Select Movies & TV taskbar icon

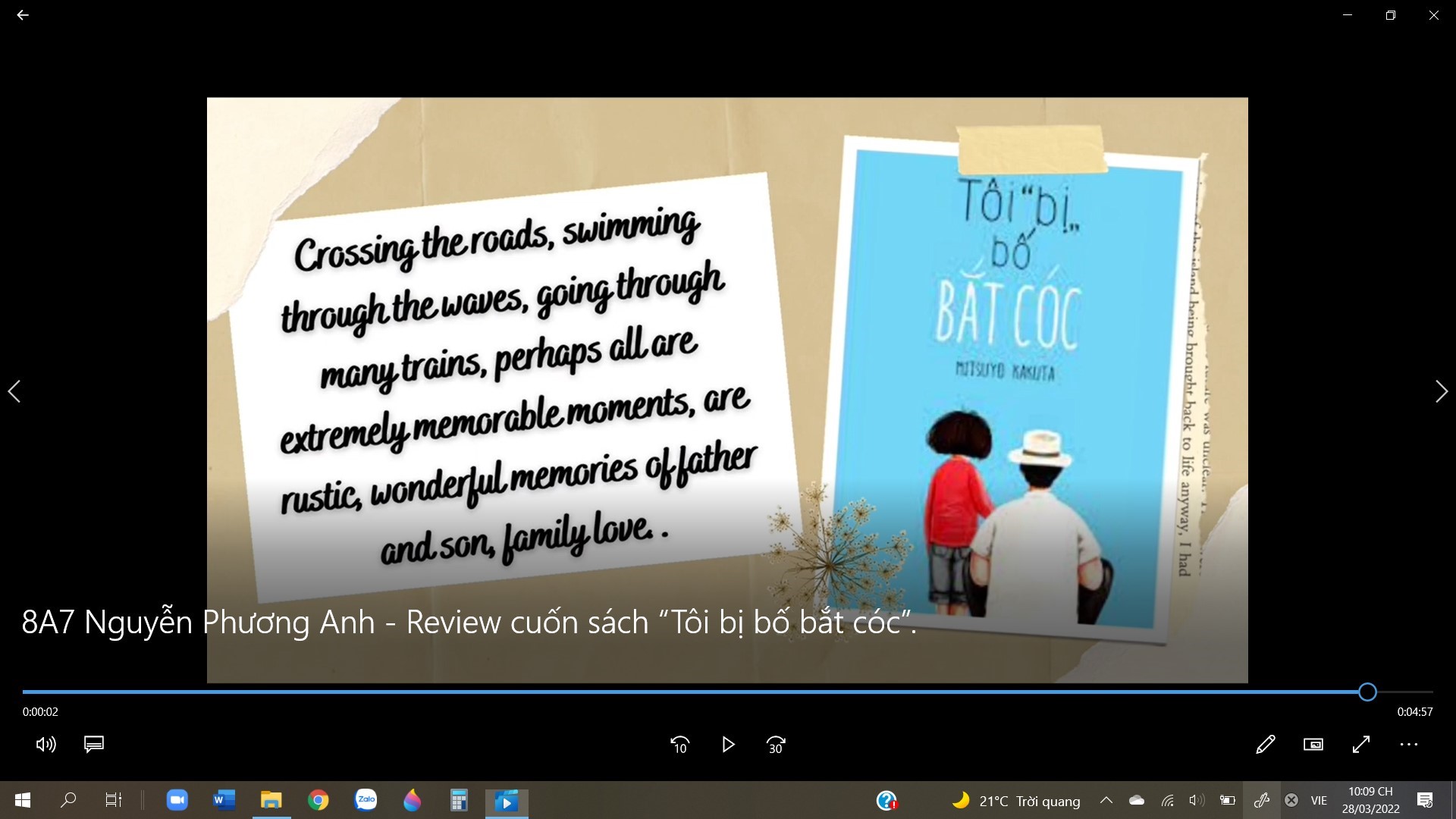[507, 800]
